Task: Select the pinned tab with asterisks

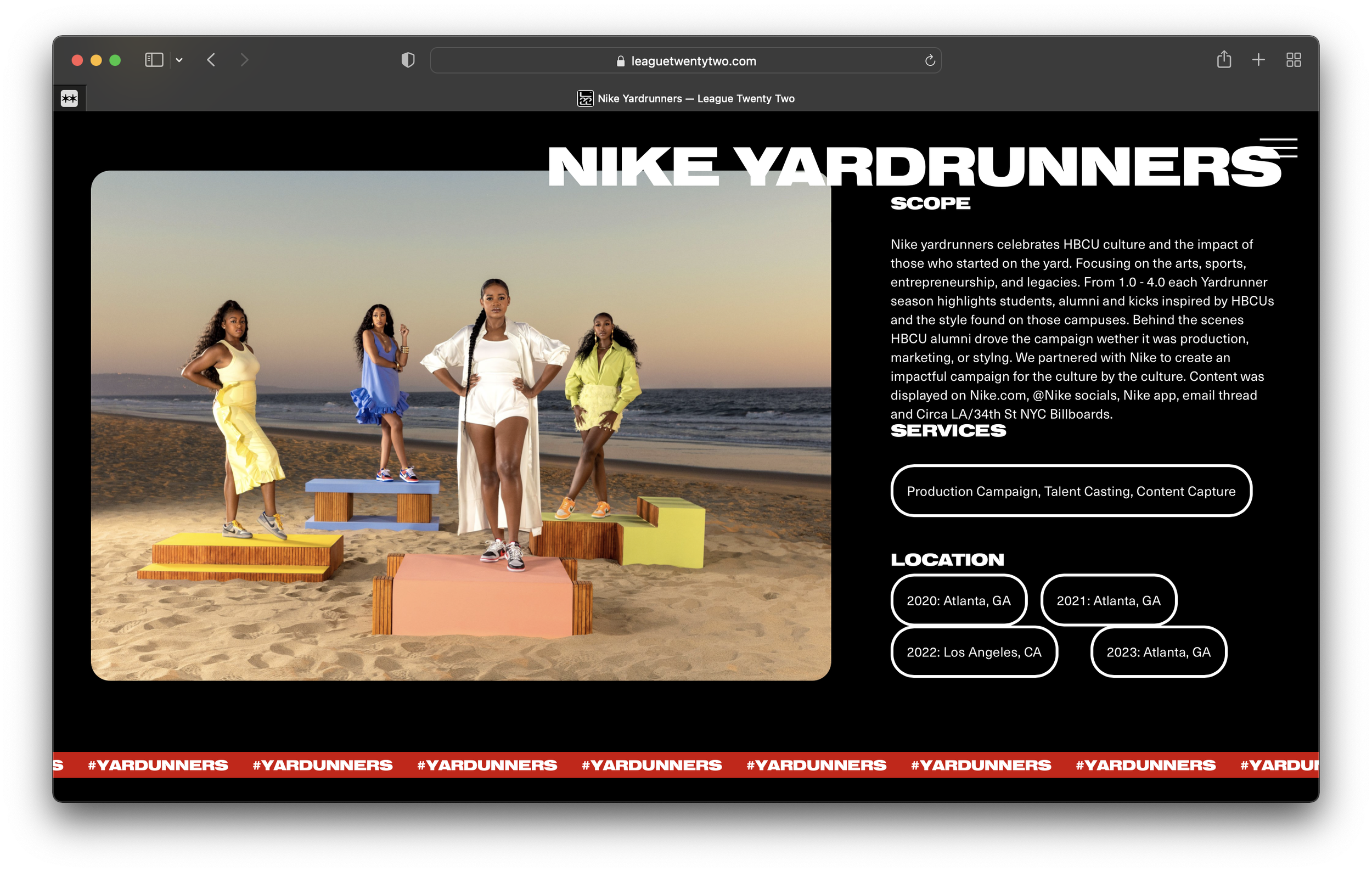Action: pos(70,99)
